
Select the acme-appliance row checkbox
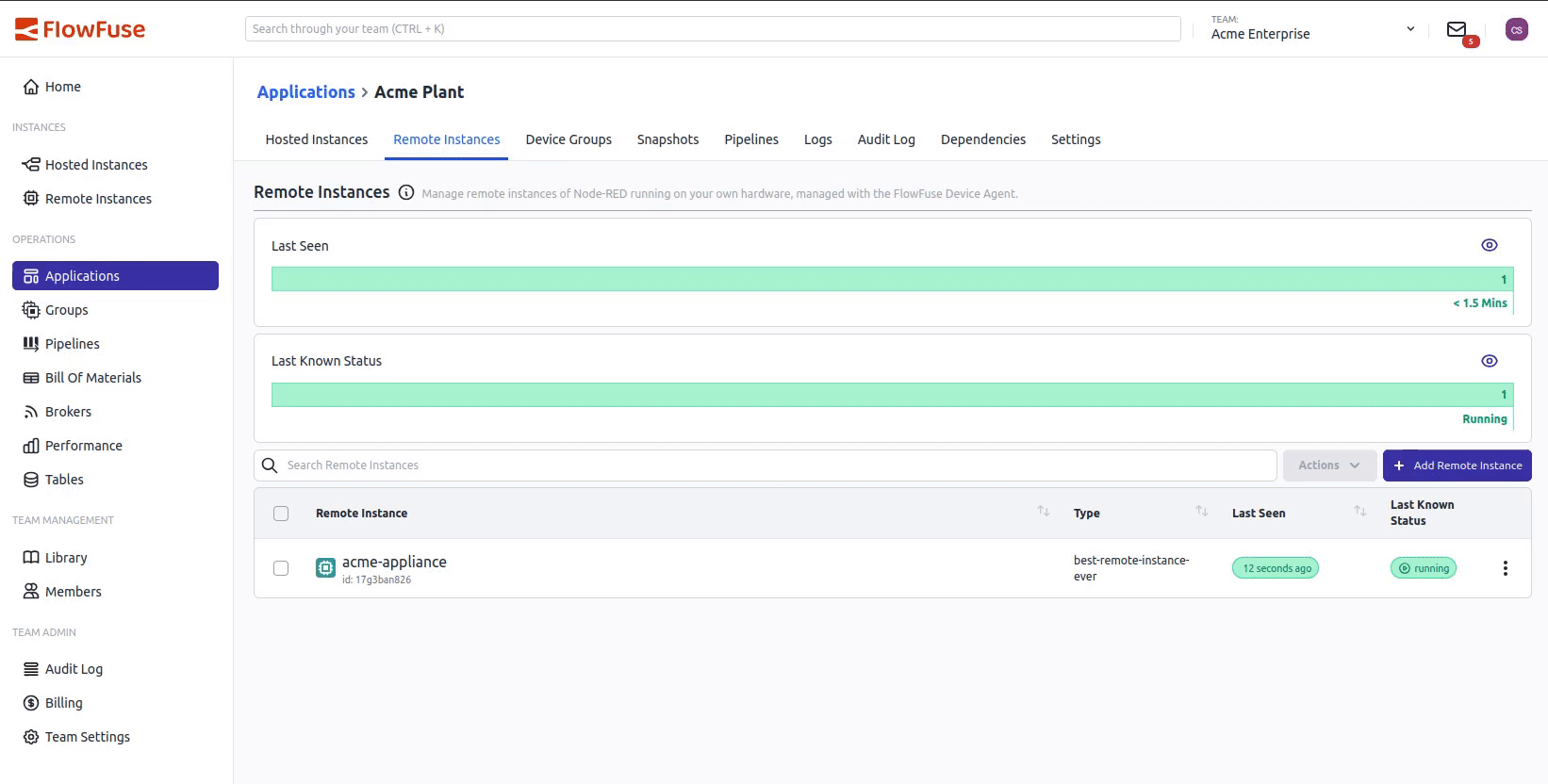click(x=281, y=568)
